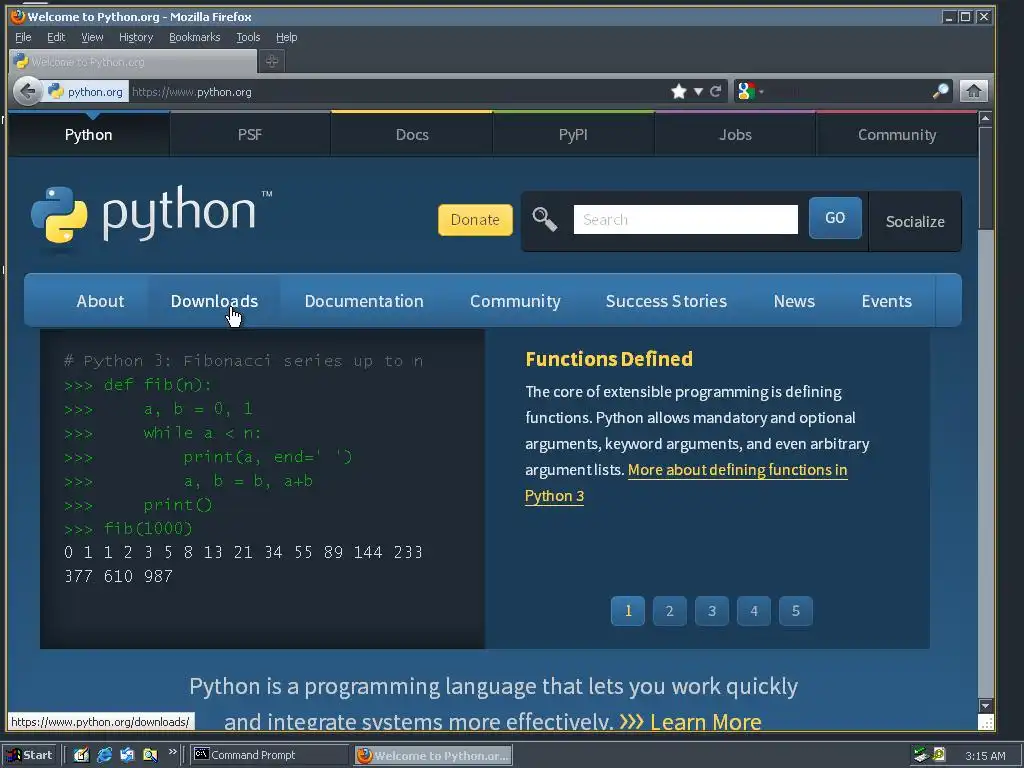
Task: Open the bookmarks dropdown arrow next to star
Action: [698, 91]
